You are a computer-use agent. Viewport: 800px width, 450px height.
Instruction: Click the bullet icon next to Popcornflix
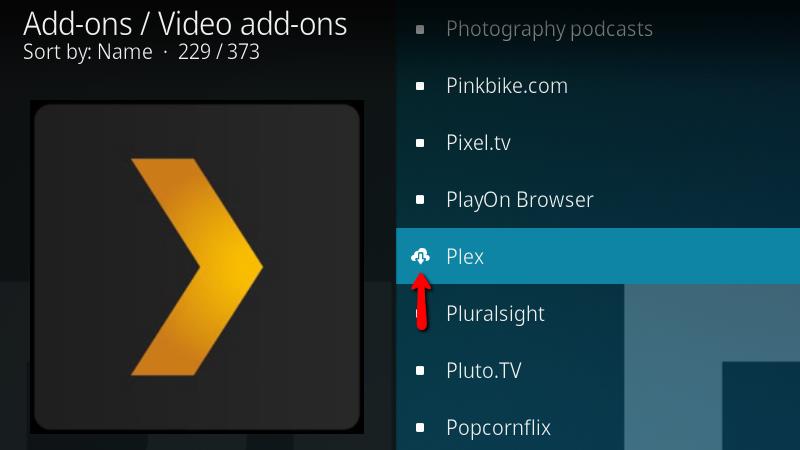click(x=420, y=428)
